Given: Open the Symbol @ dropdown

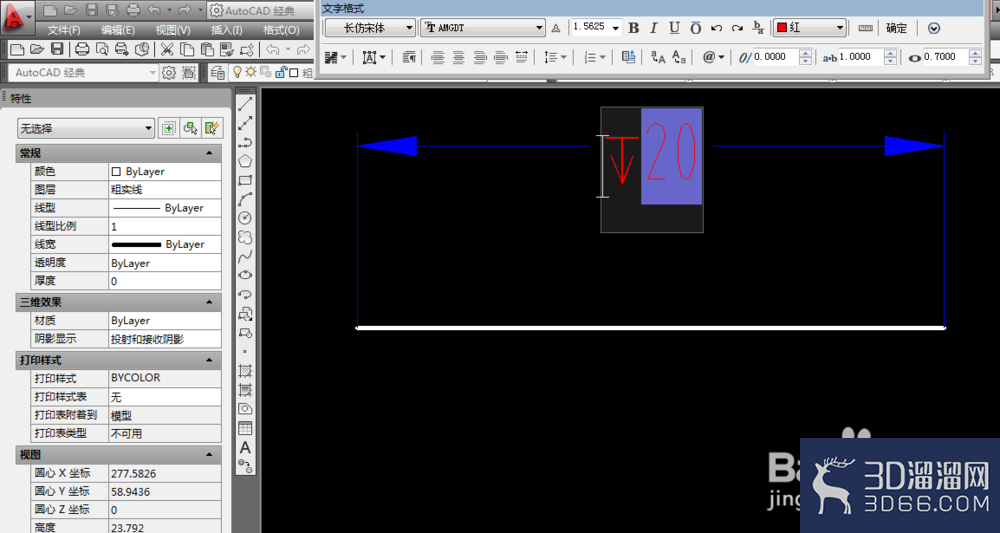Looking at the screenshot, I should [x=714, y=57].
